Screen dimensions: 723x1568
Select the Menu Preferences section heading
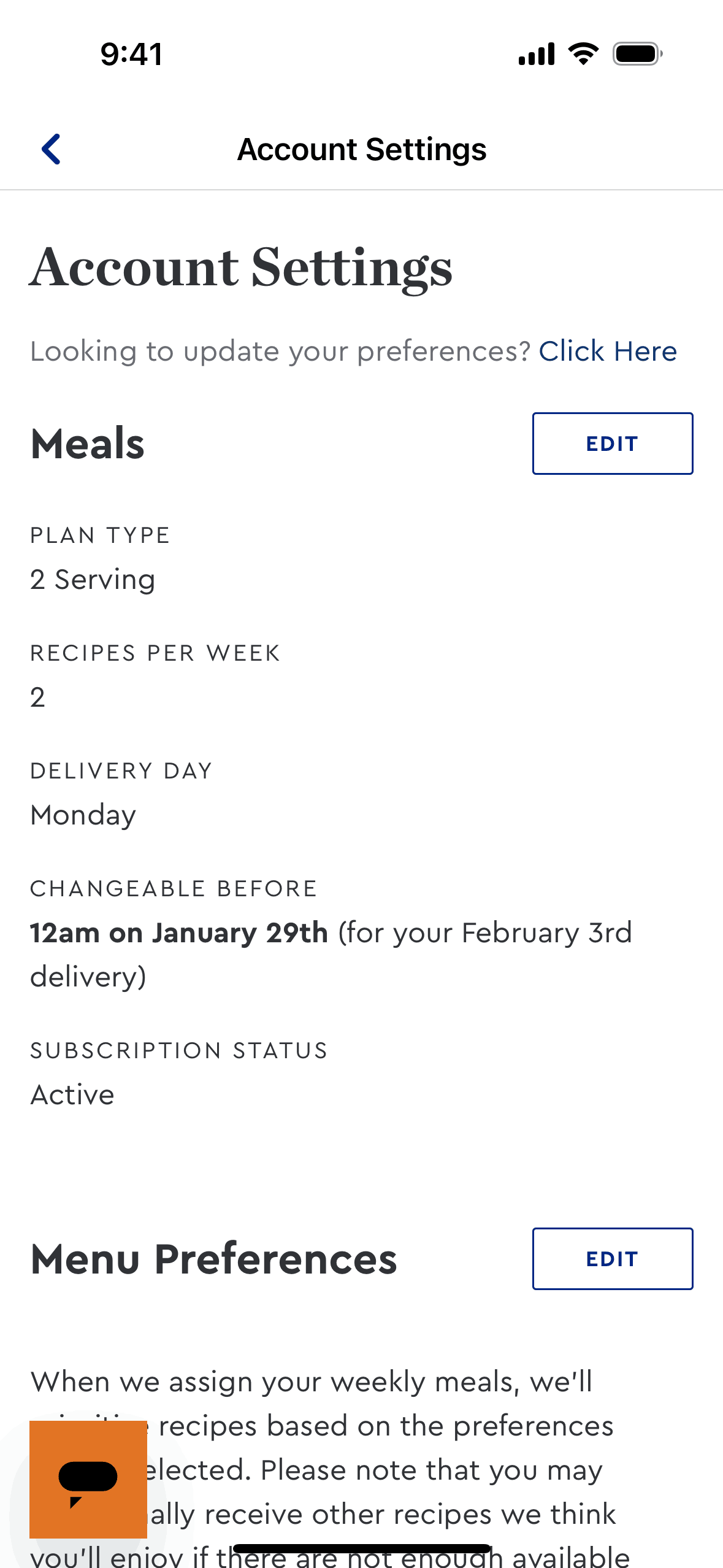coord(214,1259)
